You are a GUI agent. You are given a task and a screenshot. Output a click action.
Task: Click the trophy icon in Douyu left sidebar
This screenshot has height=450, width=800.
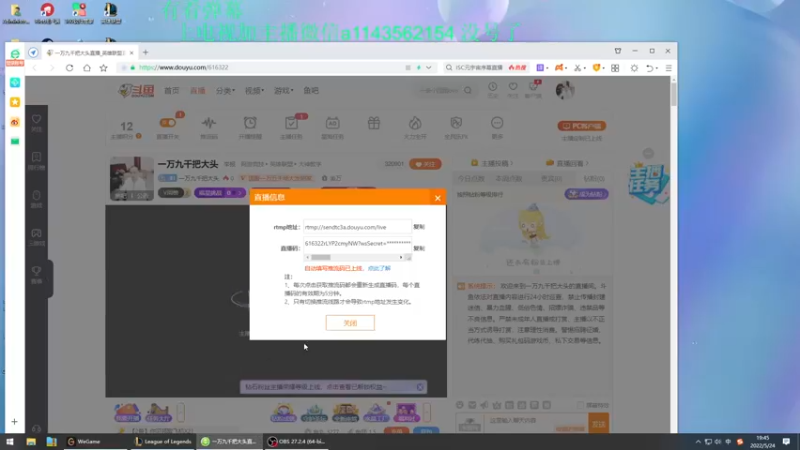[36, 271]
